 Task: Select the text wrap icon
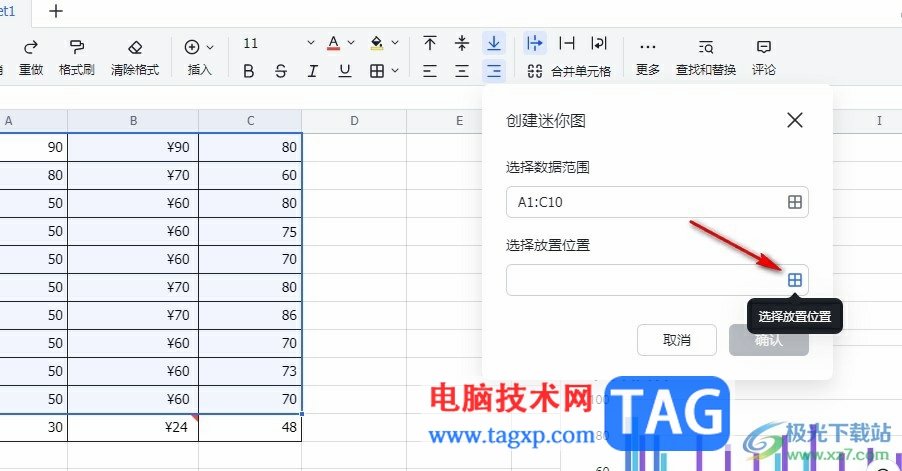point(599,43)
